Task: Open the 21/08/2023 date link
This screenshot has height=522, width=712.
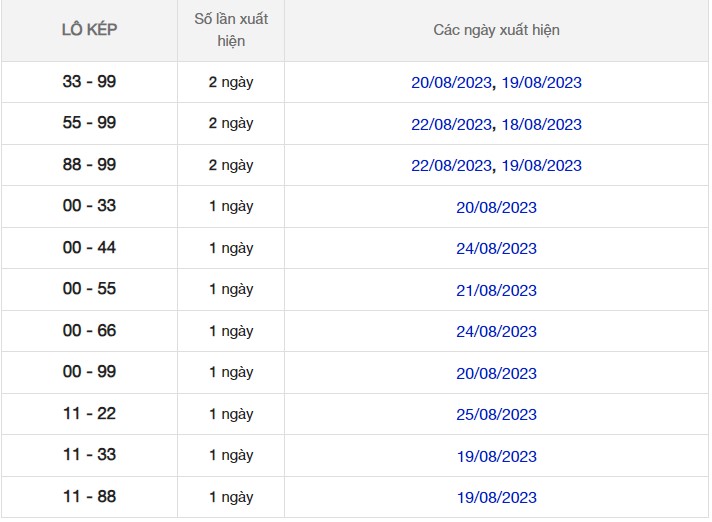Action: [x=496, y=290]
